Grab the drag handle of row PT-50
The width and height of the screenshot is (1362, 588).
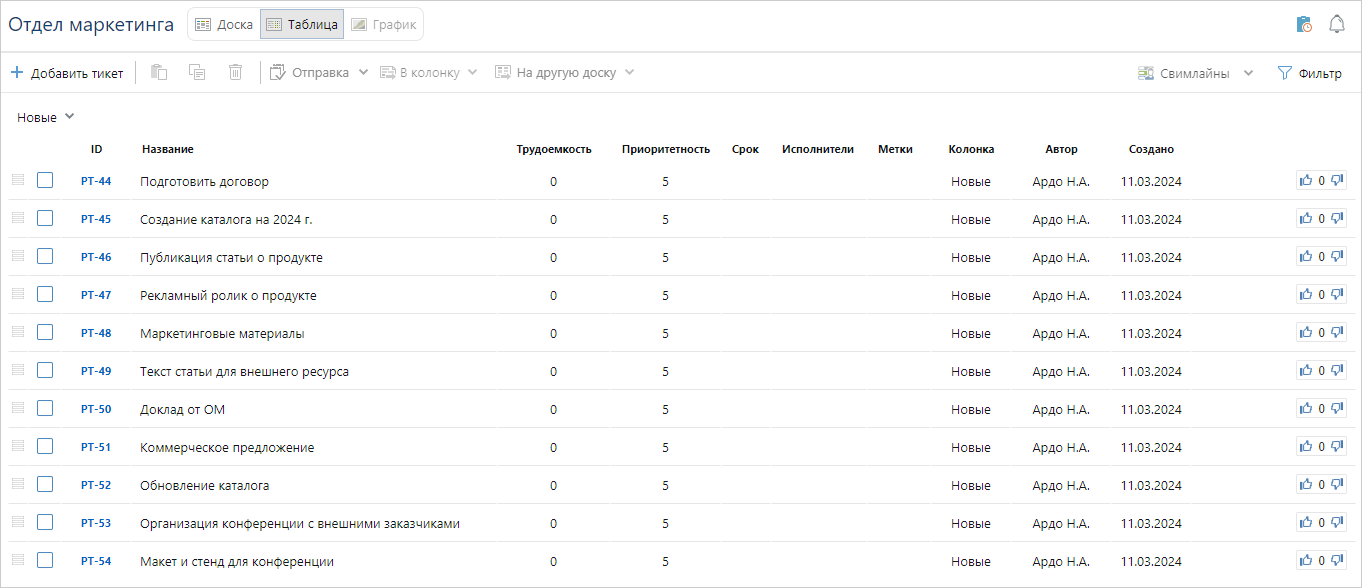17,408
